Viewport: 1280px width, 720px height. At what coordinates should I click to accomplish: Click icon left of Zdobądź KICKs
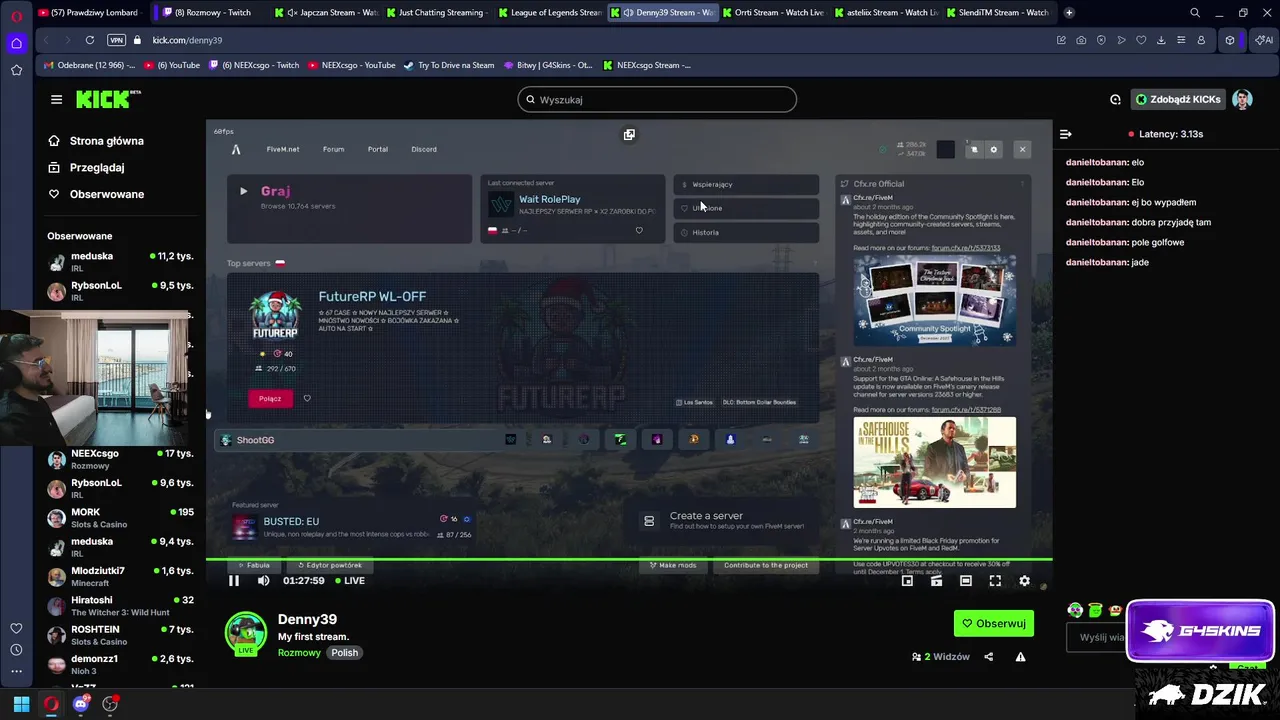click(x=1115, y=99)
